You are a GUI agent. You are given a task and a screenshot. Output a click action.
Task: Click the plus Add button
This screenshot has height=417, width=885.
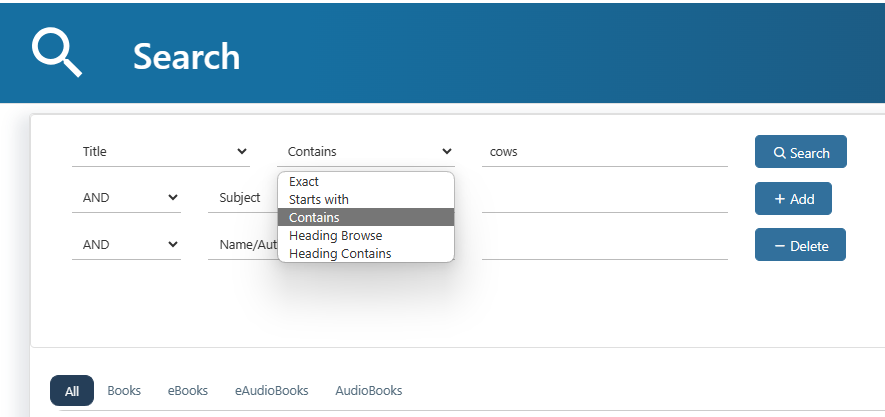click(x=793, y=199)
